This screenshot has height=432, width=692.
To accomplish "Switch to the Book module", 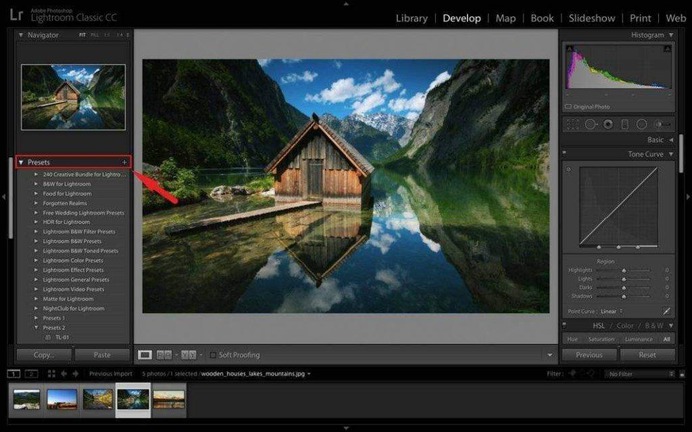I will click(x=542, y=18).
